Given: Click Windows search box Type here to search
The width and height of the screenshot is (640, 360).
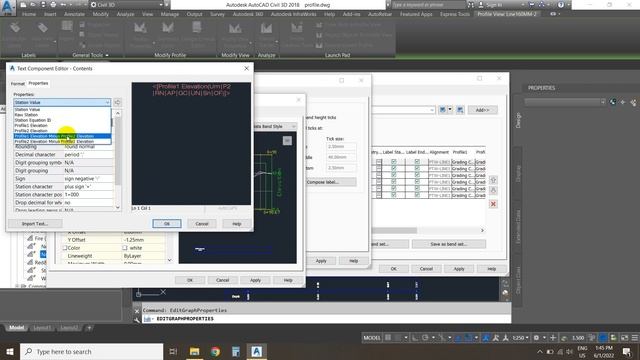Looking at the screenshot, I should [x=91, y=351].
